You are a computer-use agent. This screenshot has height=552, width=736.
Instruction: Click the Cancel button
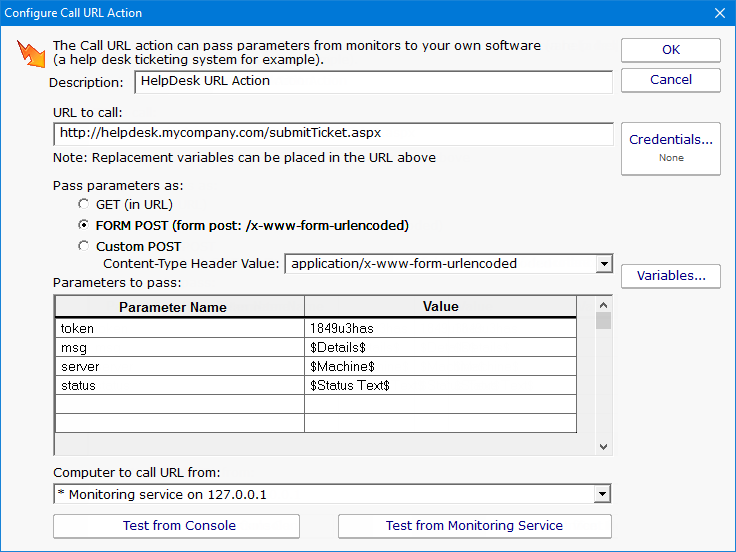670,80
